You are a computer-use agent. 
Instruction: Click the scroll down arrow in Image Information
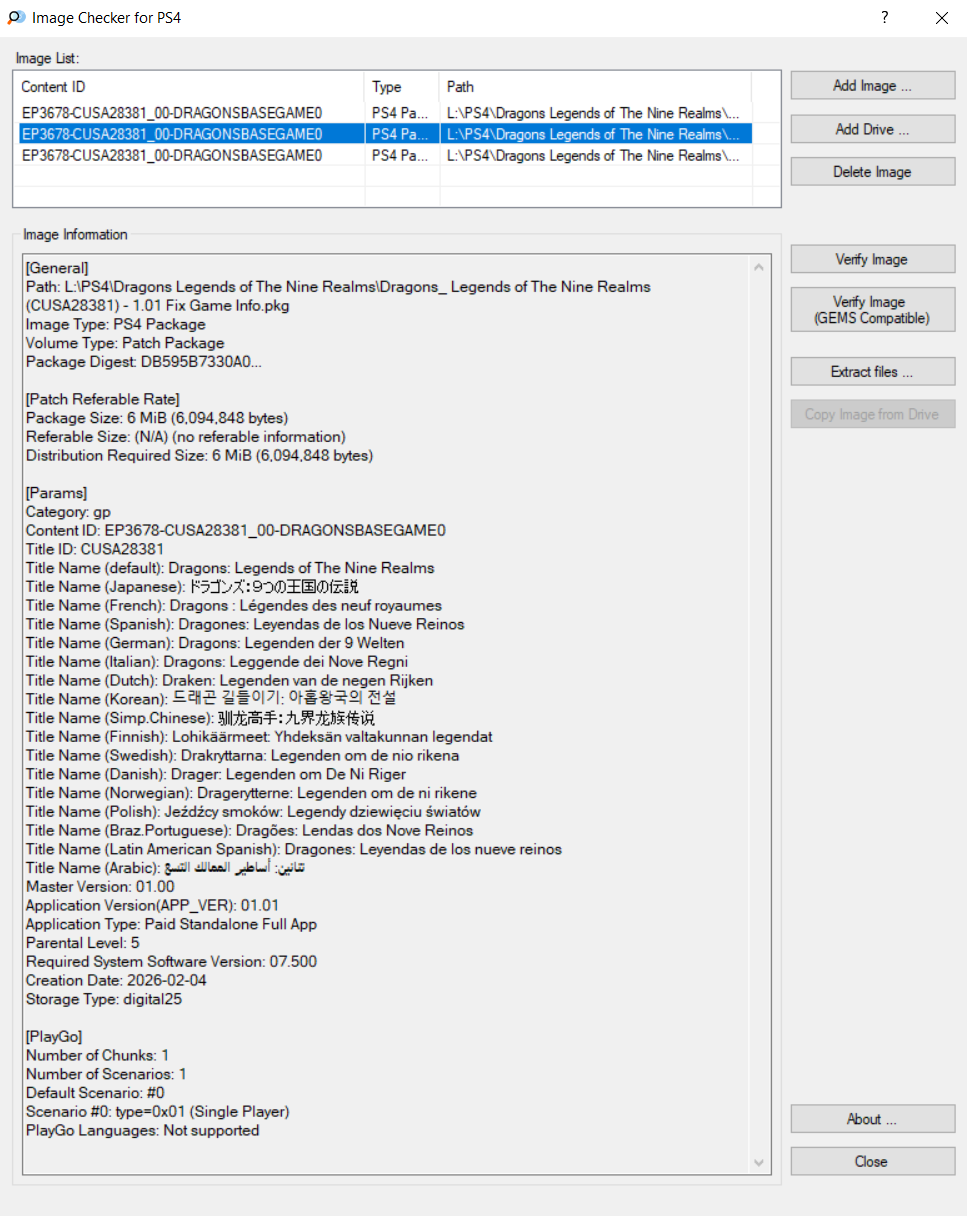point(761,1162)
